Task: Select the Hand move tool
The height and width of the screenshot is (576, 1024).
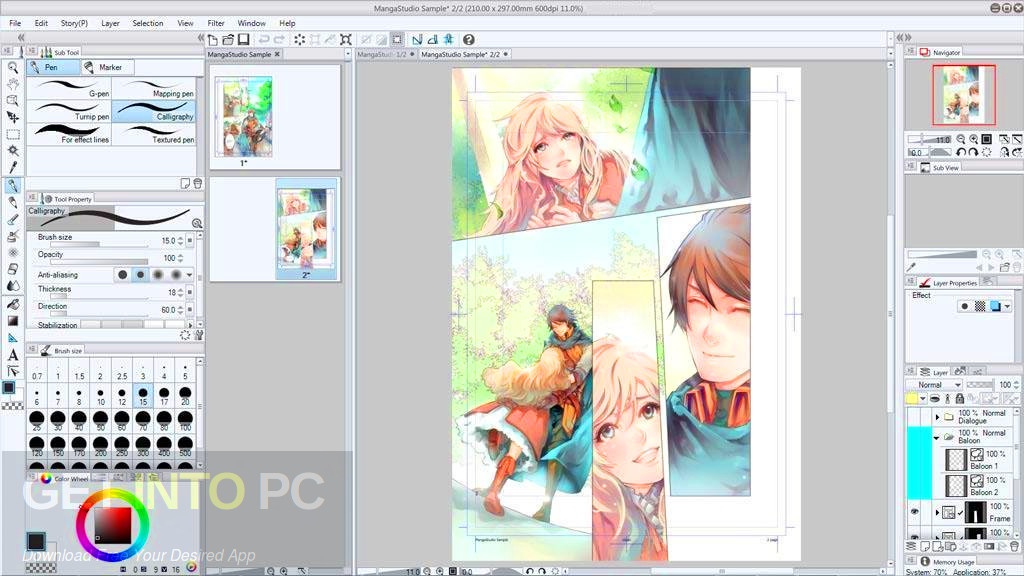Action: [12, 84]
